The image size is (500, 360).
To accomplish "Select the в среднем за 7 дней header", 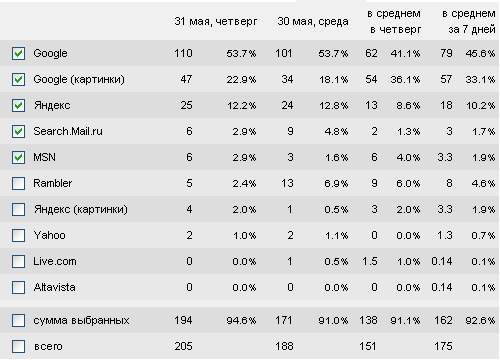I will click(469, 21).
